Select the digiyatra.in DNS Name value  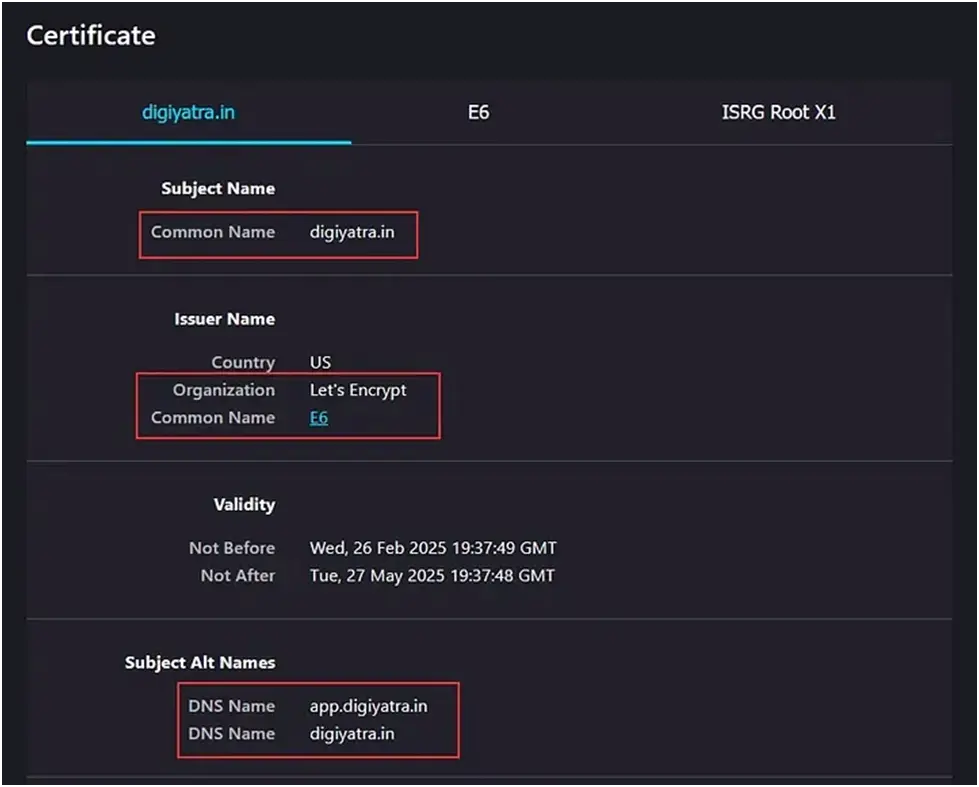(x=352, y=733)
